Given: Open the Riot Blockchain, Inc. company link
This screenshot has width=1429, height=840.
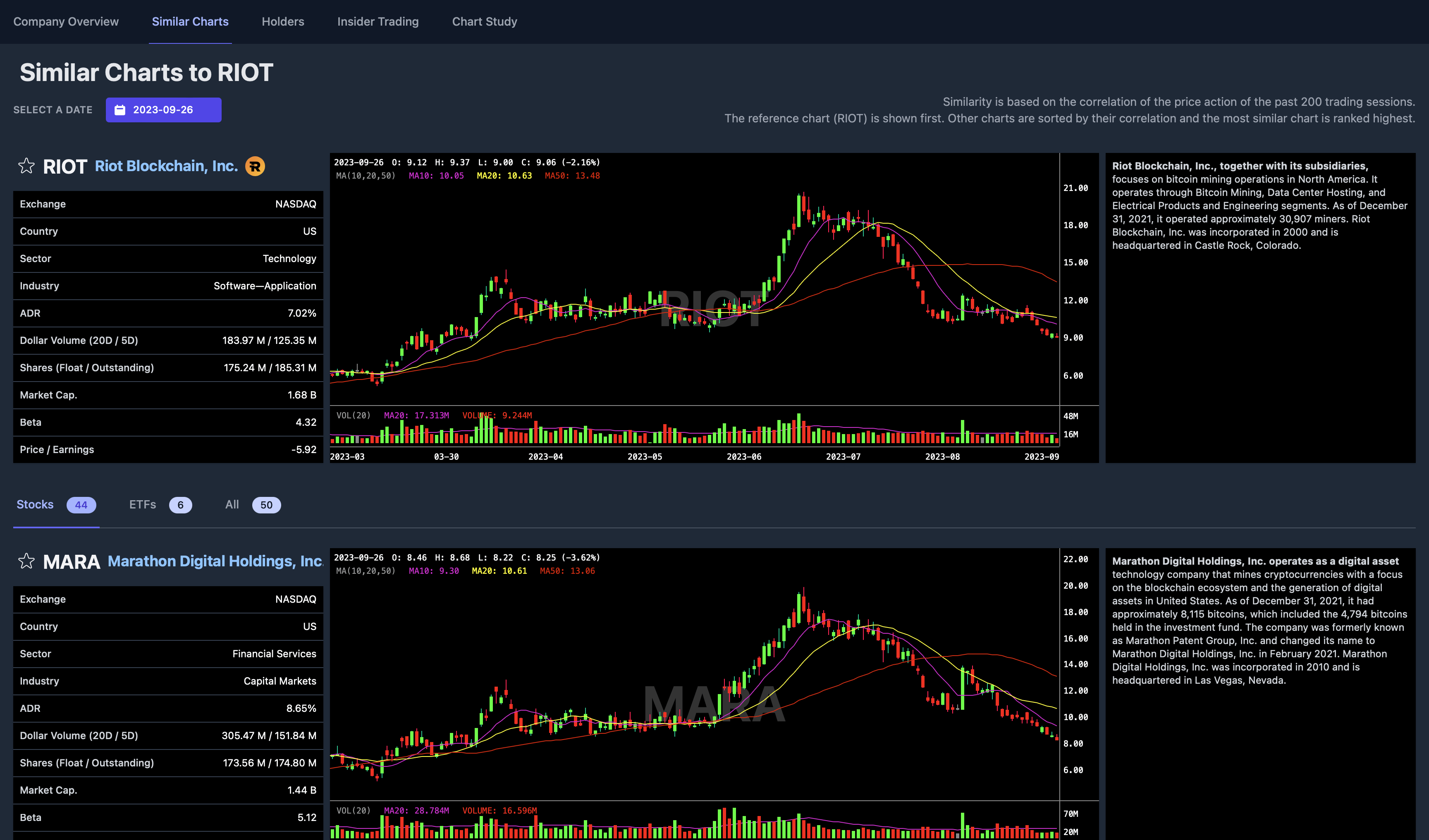Looking at the screenshot, I should pyautogui.click(x=166, y=166).
